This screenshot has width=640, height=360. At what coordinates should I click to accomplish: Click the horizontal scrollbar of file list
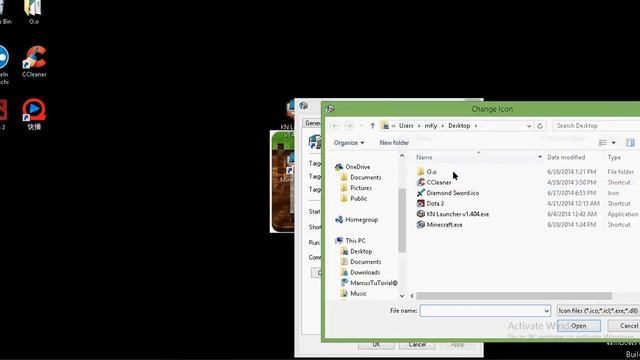click(x=514, y=296)
